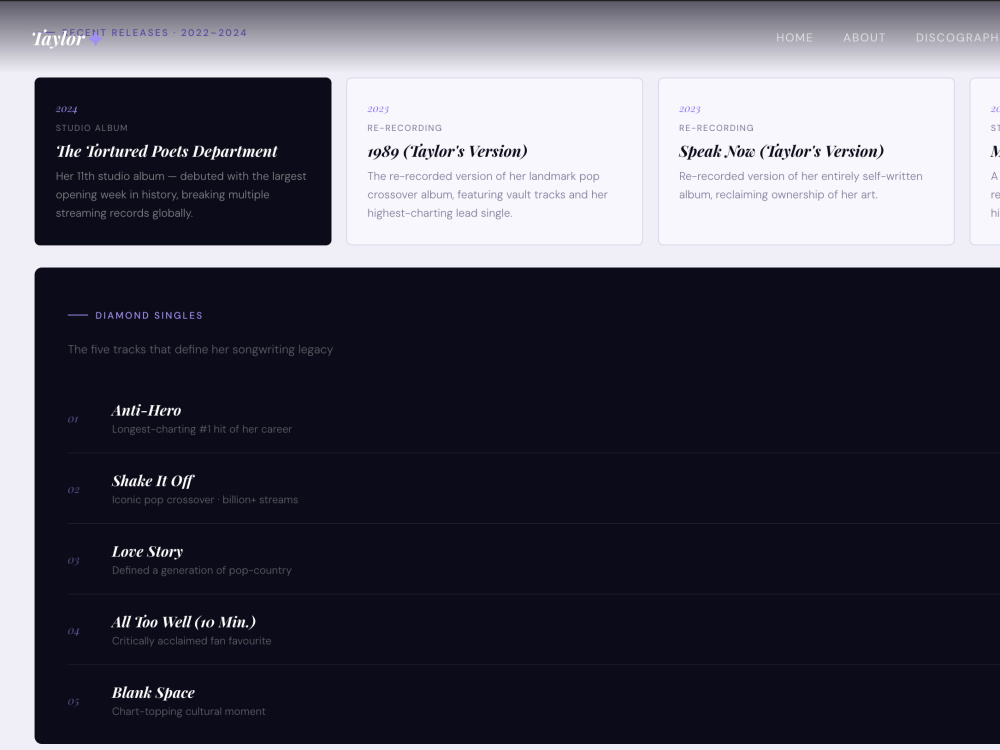The width and height of the screenshot is (1000, 750).
Task: Click the Taylor logo in header
Action: [x=67, y=39]
